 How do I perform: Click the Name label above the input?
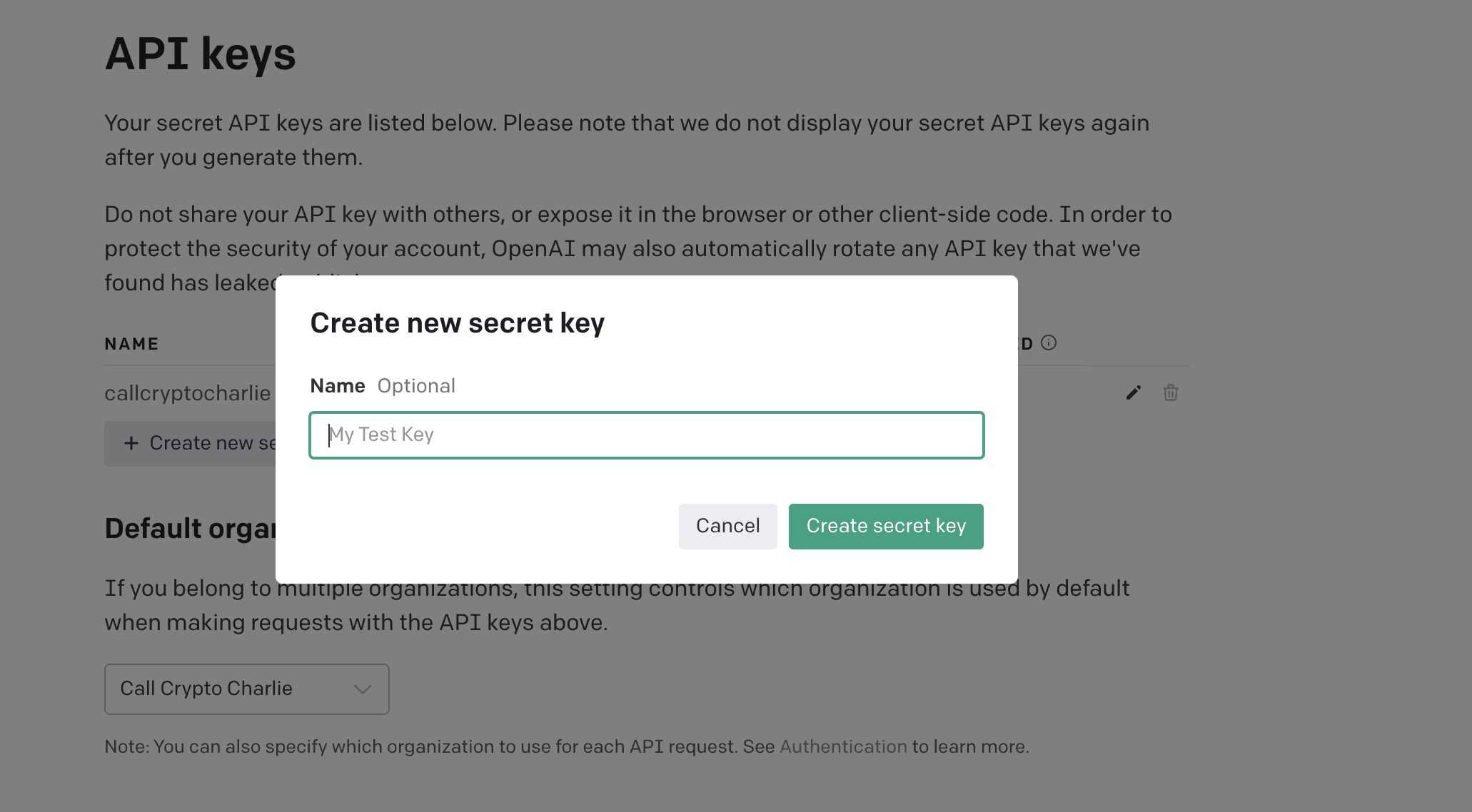click(x=338, y=386)
